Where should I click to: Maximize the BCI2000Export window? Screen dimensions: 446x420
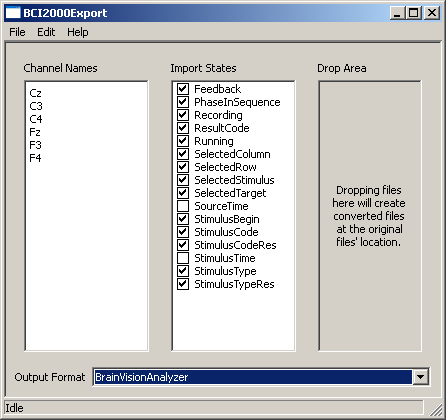point(414,13)
